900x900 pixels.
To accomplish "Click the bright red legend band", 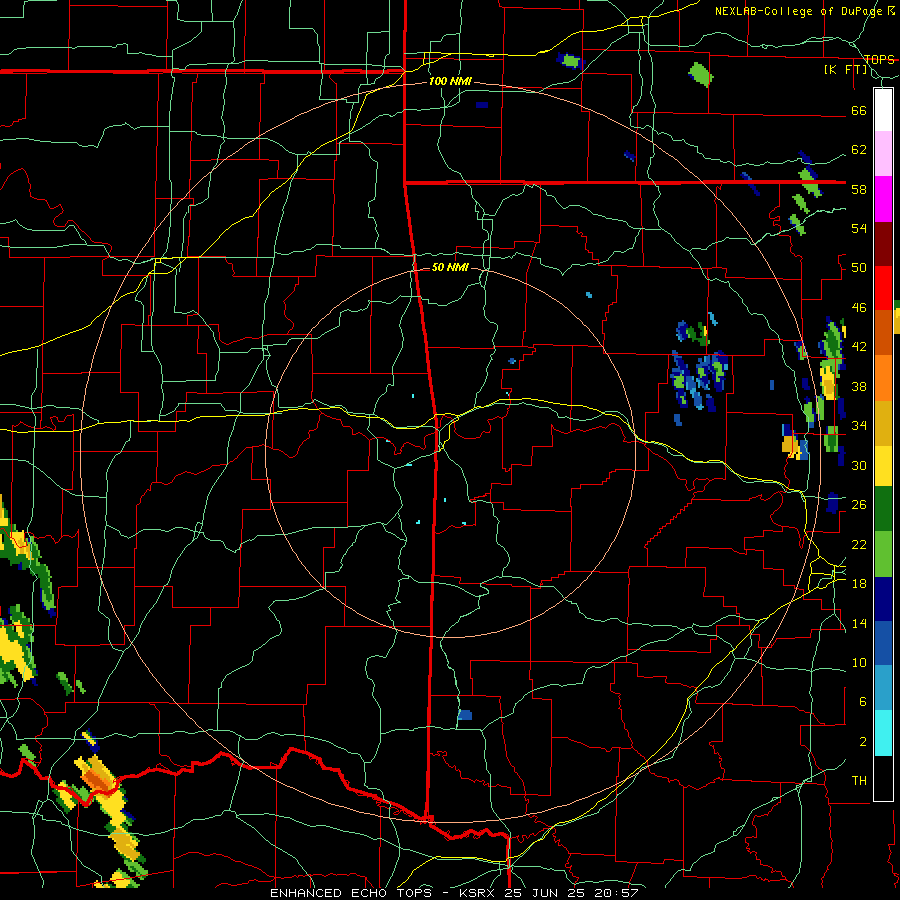I will [x=883, y=288].
